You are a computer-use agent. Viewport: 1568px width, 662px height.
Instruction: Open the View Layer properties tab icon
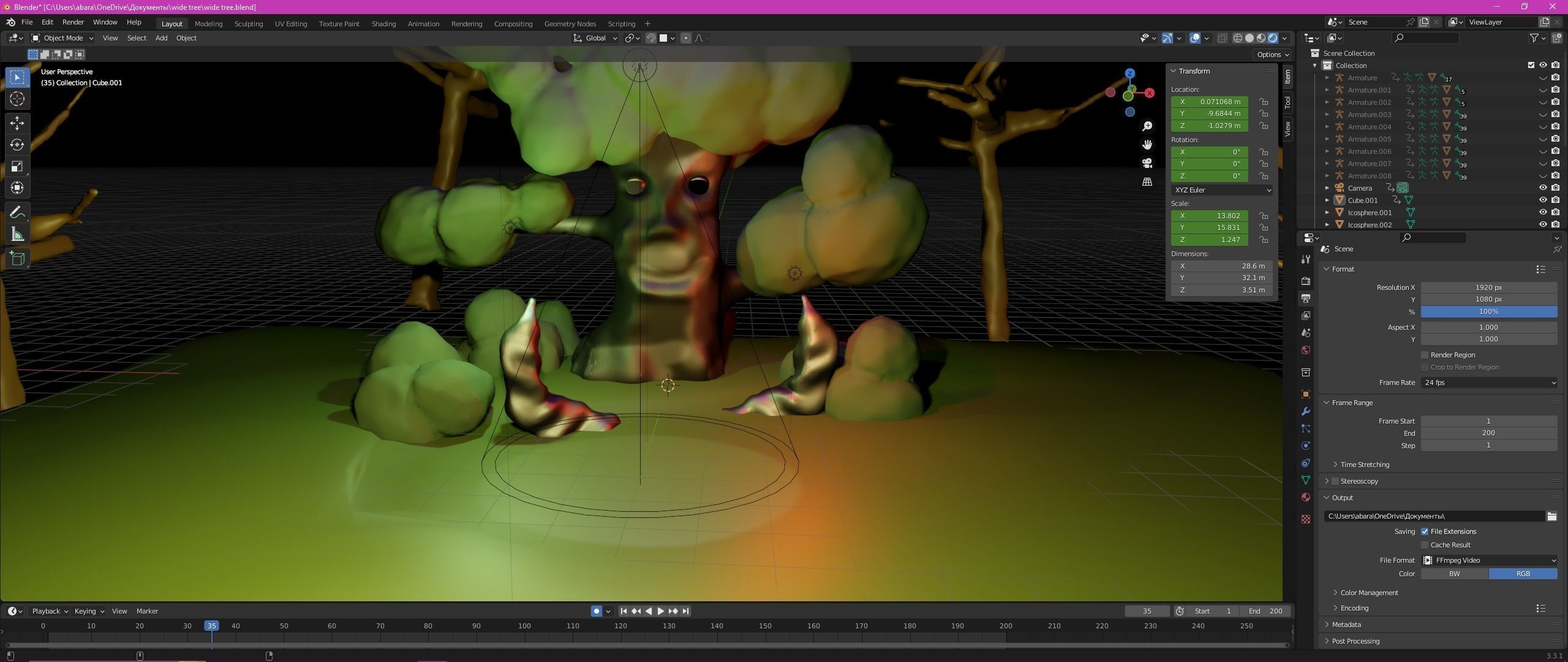[1306, 315]
